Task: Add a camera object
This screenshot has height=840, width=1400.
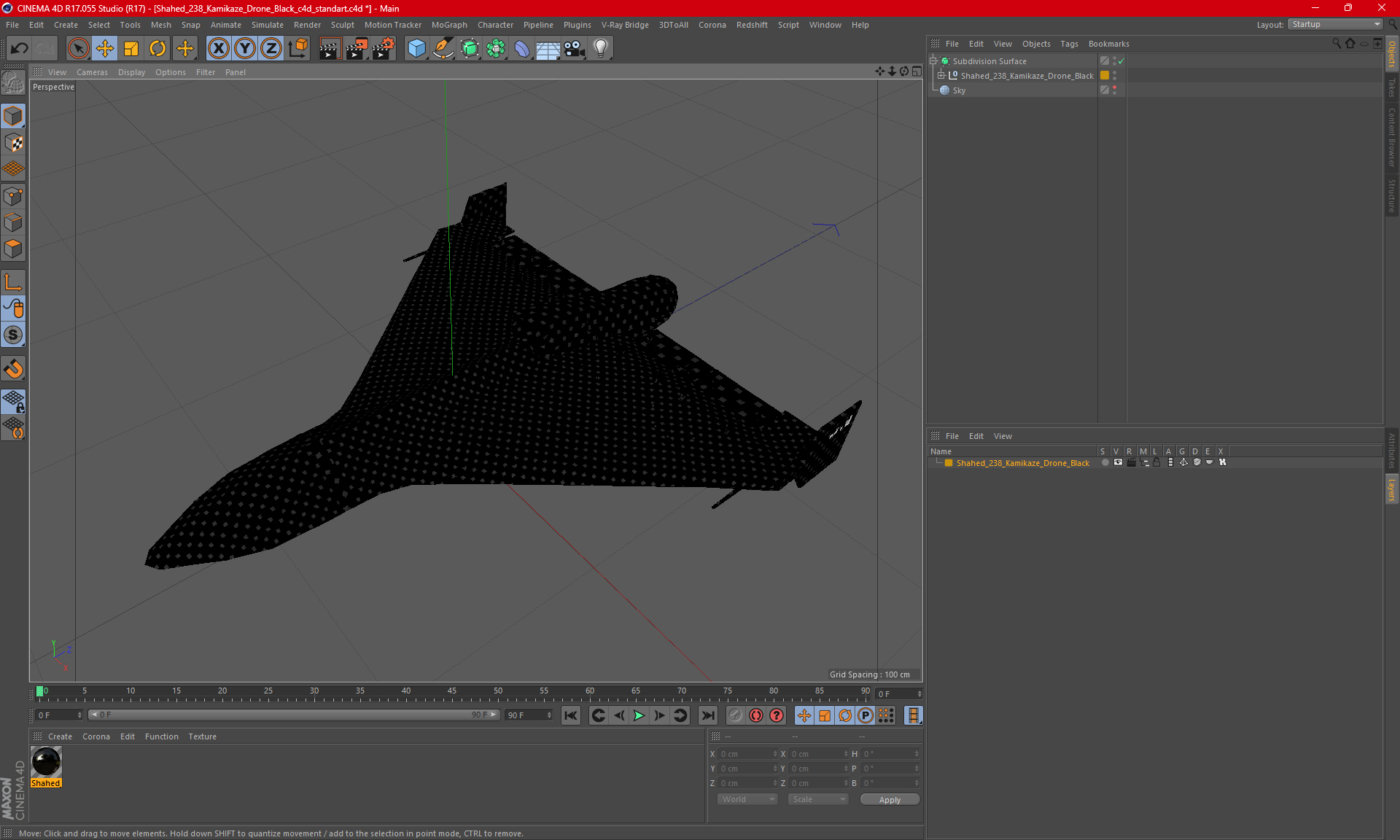Action: (575, 49)
